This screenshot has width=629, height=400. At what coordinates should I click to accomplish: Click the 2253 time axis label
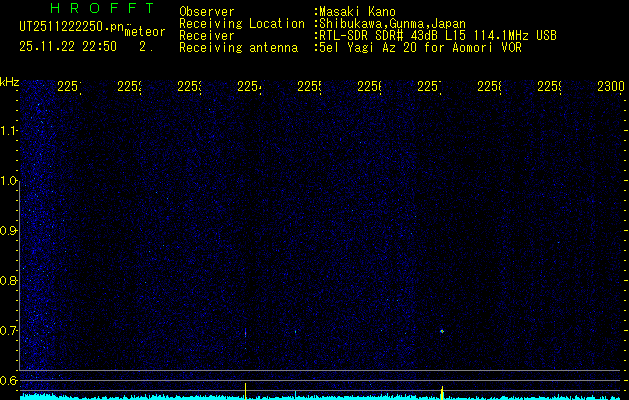189,87
